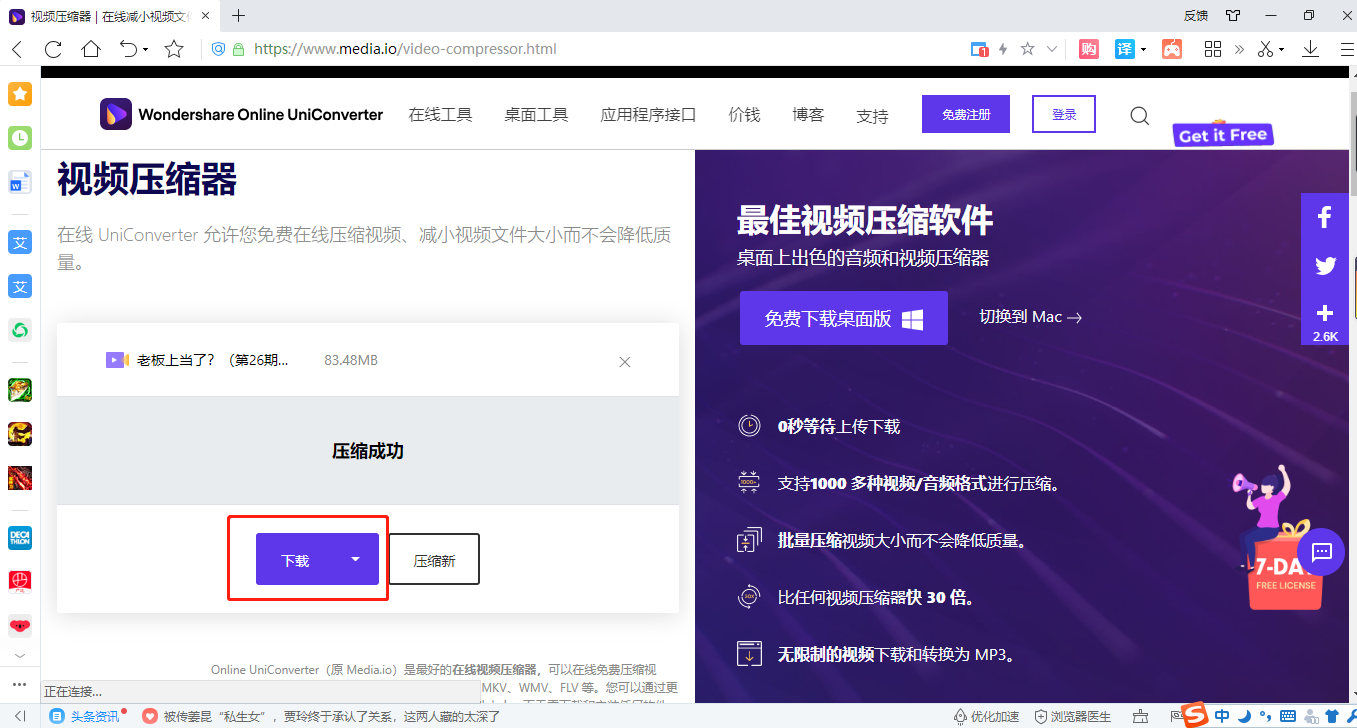Show more extensions with the double chevron

click(x=1240, y=49)
